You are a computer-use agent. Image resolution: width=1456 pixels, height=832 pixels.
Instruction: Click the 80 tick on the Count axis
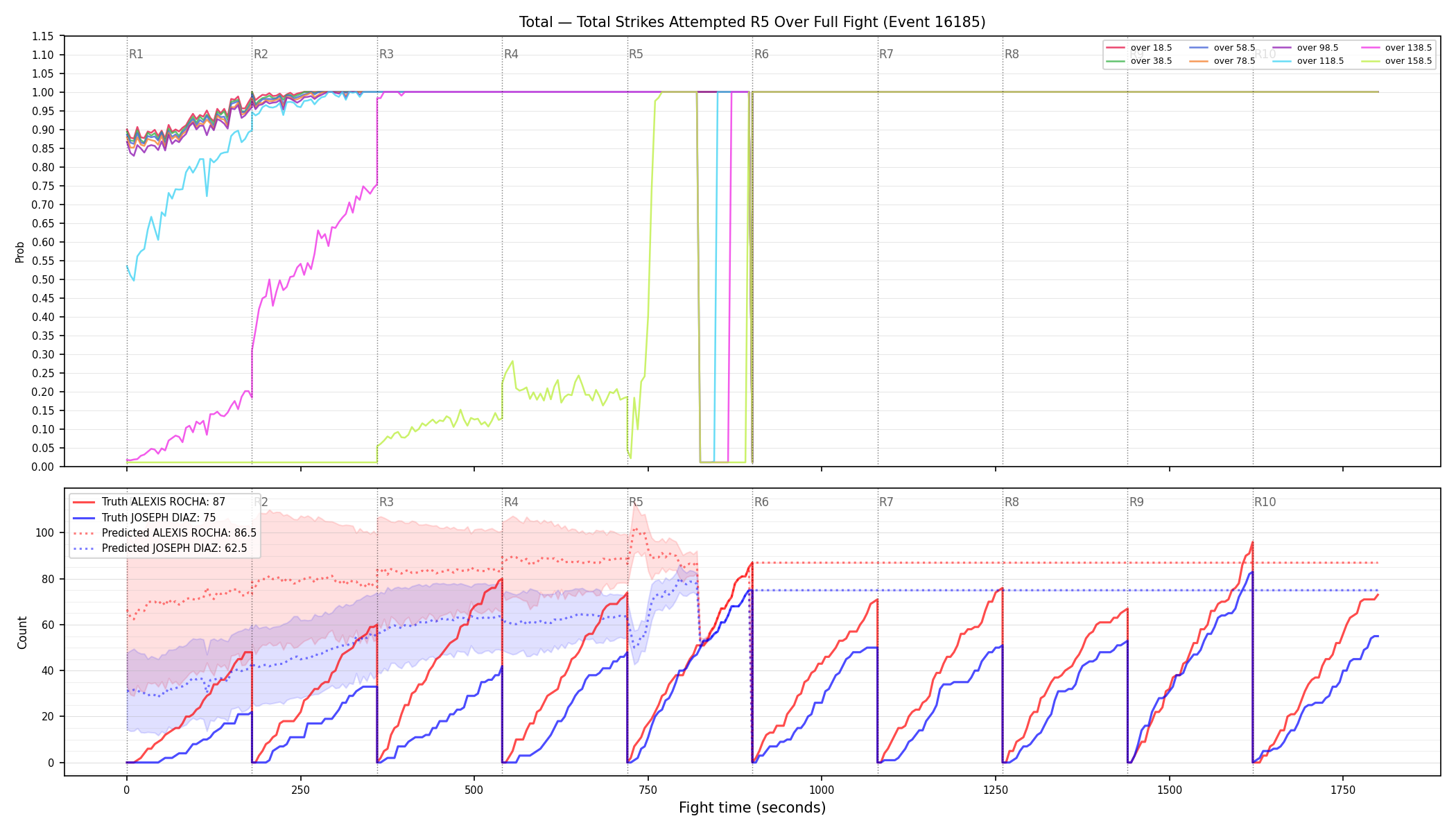(49, 579)
